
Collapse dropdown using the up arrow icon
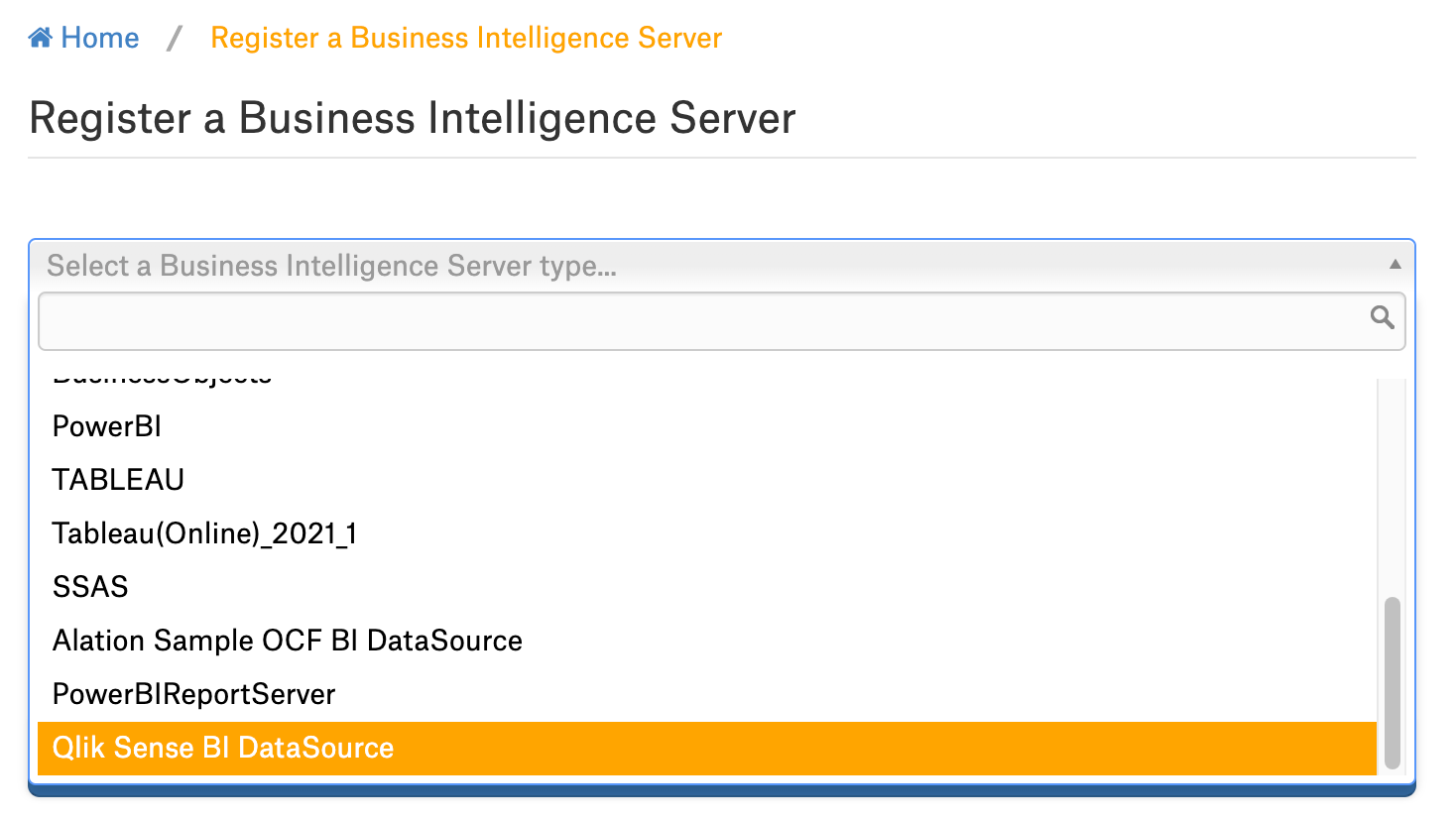pos(1395,265)
